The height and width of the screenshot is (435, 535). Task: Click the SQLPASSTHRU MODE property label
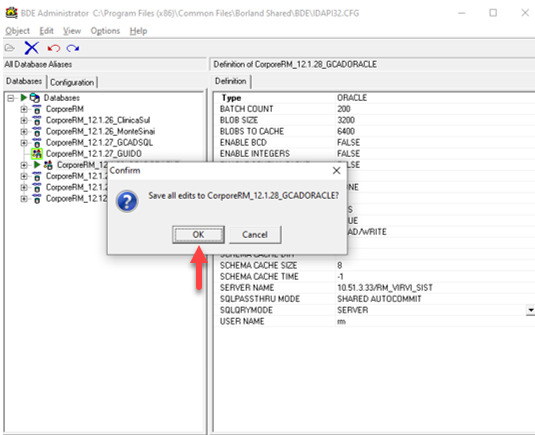pyautogui.click(x=260, y=299)
